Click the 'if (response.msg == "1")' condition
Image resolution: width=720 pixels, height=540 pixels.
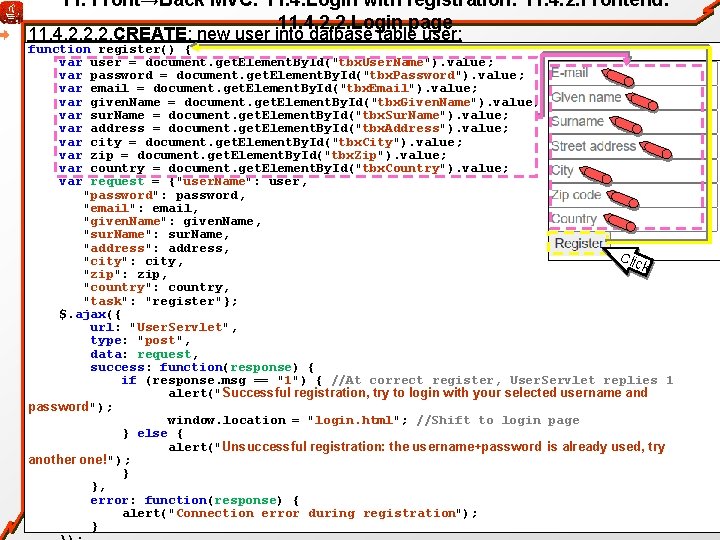[222, 380]
